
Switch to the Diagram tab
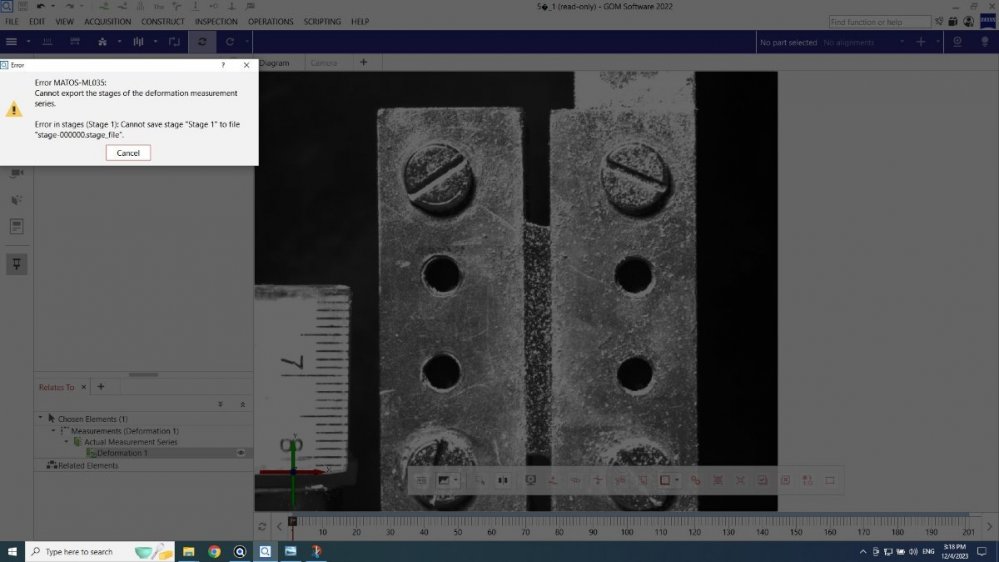pos(274,63)
